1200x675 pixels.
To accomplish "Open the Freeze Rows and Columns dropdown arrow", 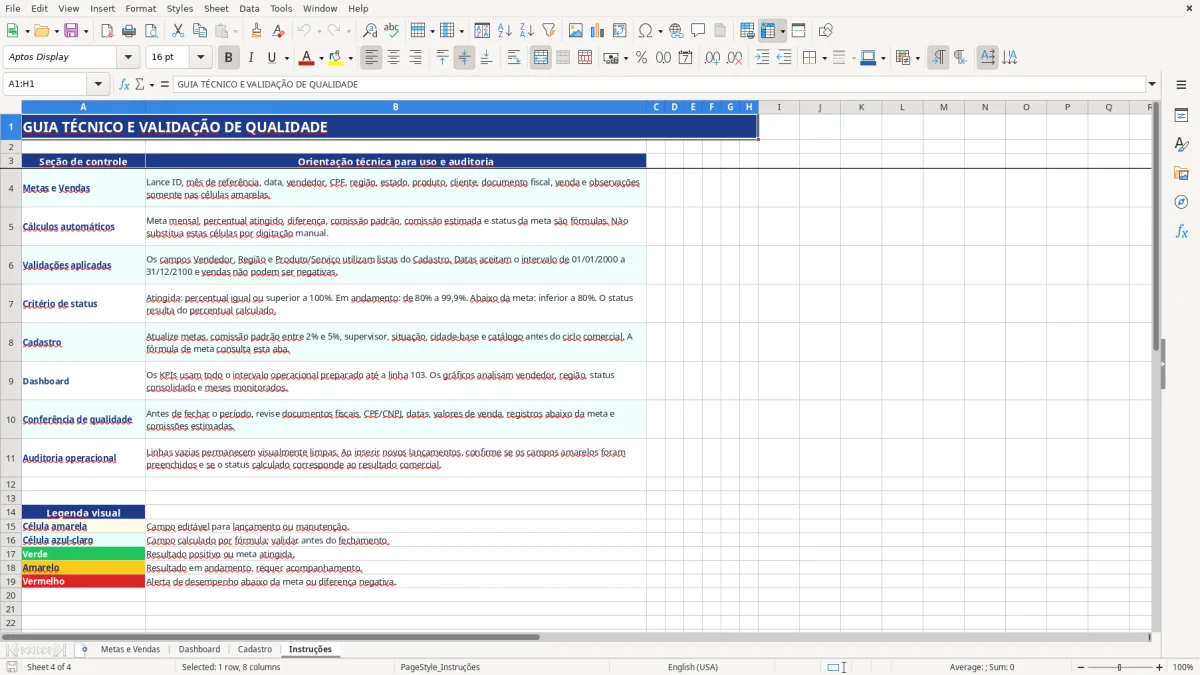I will coord(782,31).
